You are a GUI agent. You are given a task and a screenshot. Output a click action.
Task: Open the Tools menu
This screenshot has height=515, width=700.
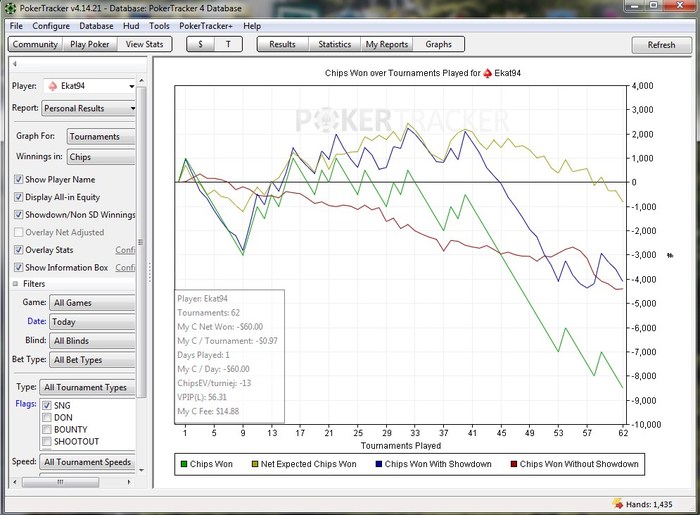pos(159,26)
